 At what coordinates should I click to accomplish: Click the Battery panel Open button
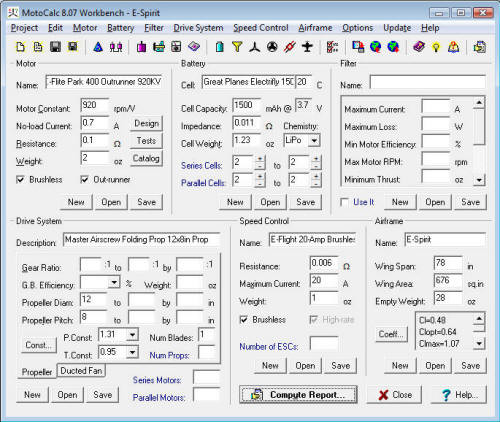pos(270,202)
